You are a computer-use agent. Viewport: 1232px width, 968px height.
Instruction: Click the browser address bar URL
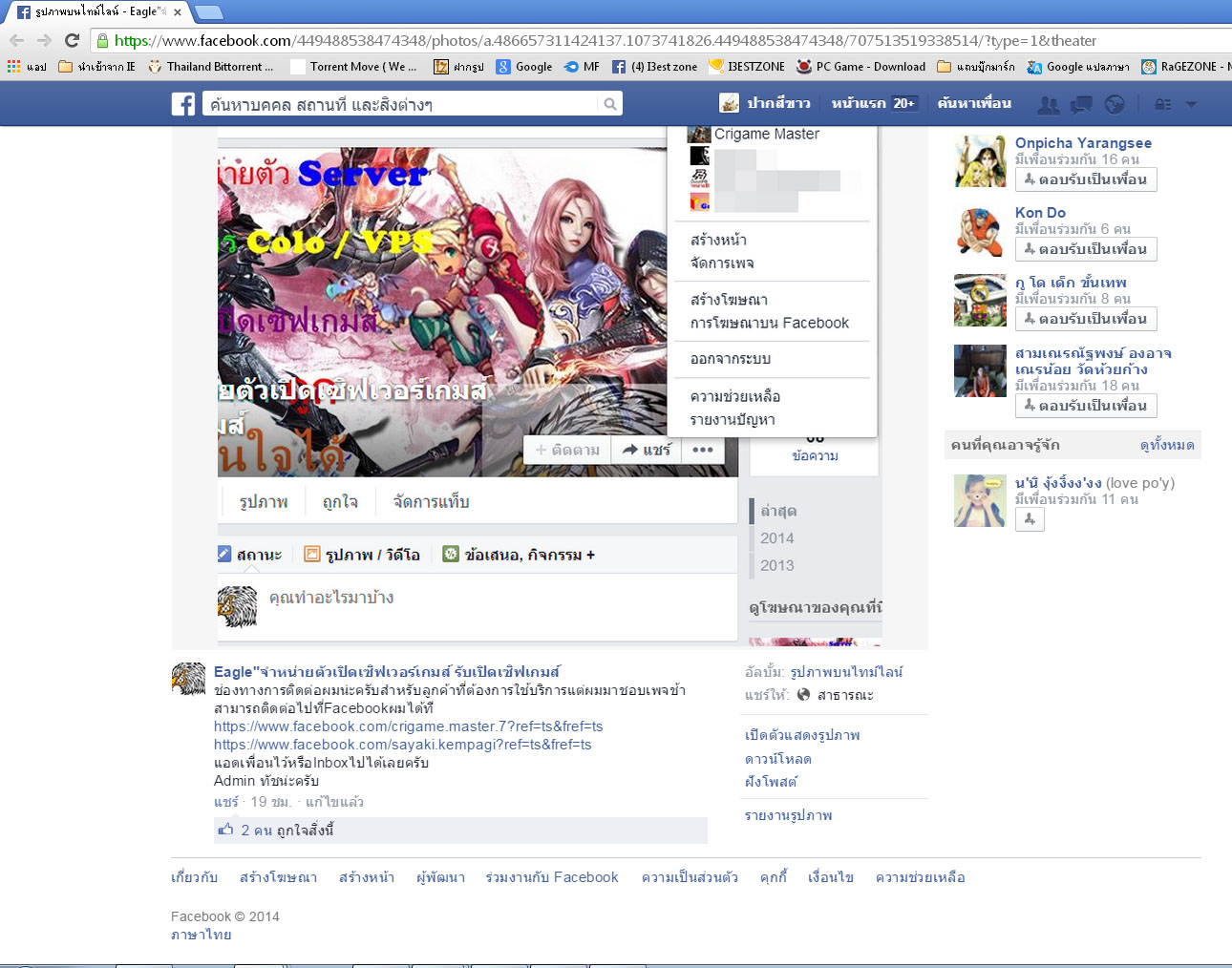pos(605,40)
